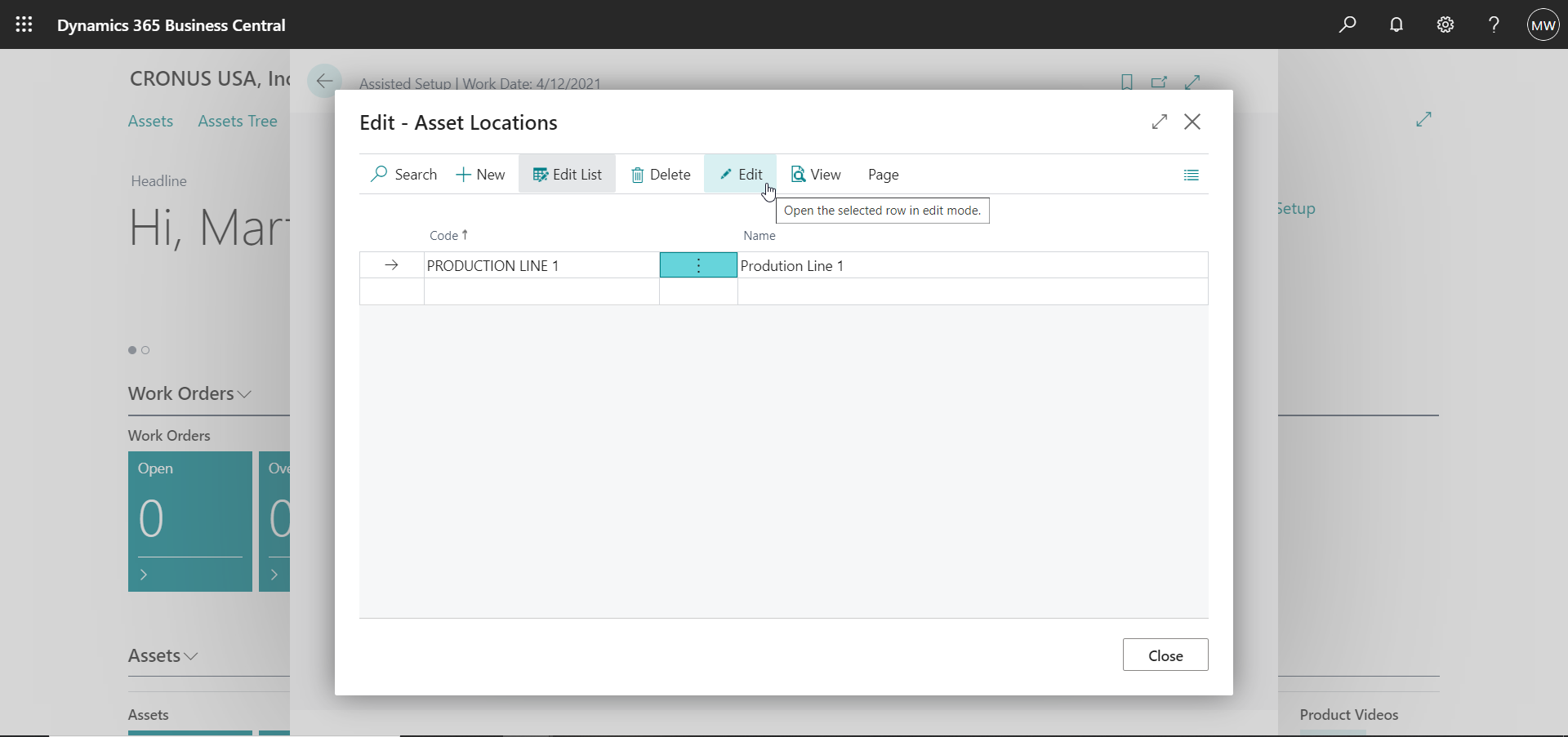Viewport: 1568px width, 737px height.
Task: Expand the Asset Locations dialog to full size
Action: [1160, 122]
